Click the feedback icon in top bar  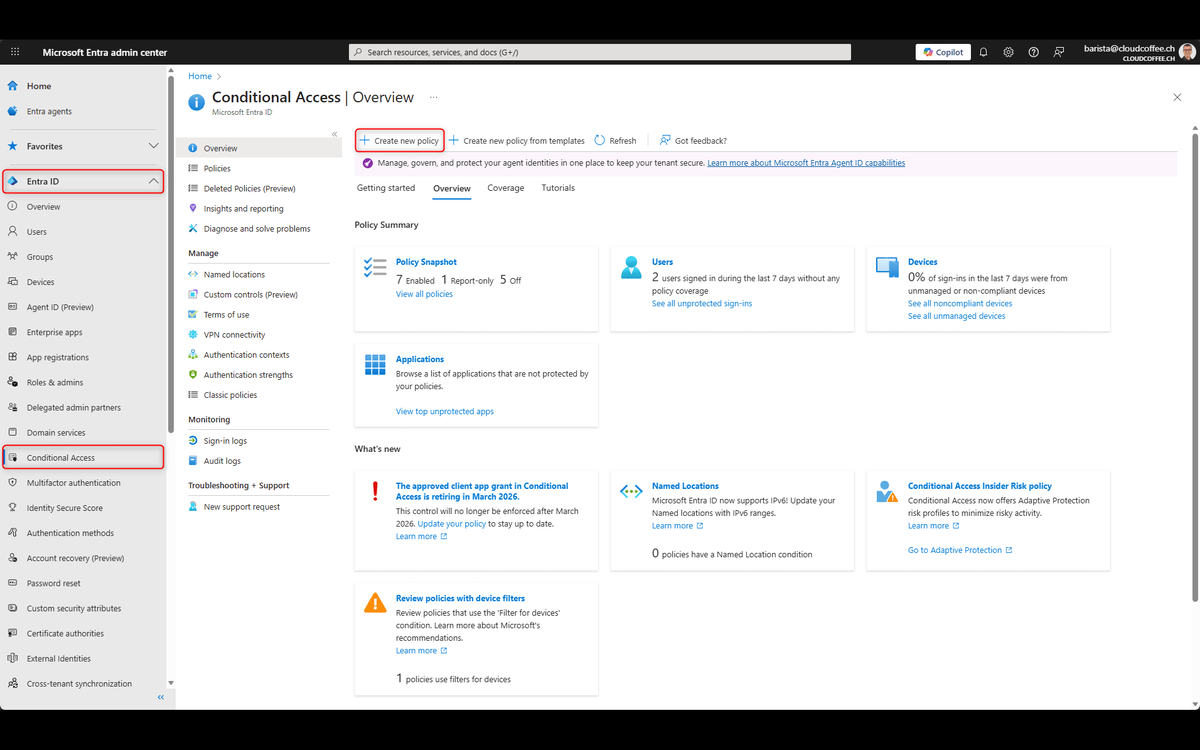click(1059, 52)
